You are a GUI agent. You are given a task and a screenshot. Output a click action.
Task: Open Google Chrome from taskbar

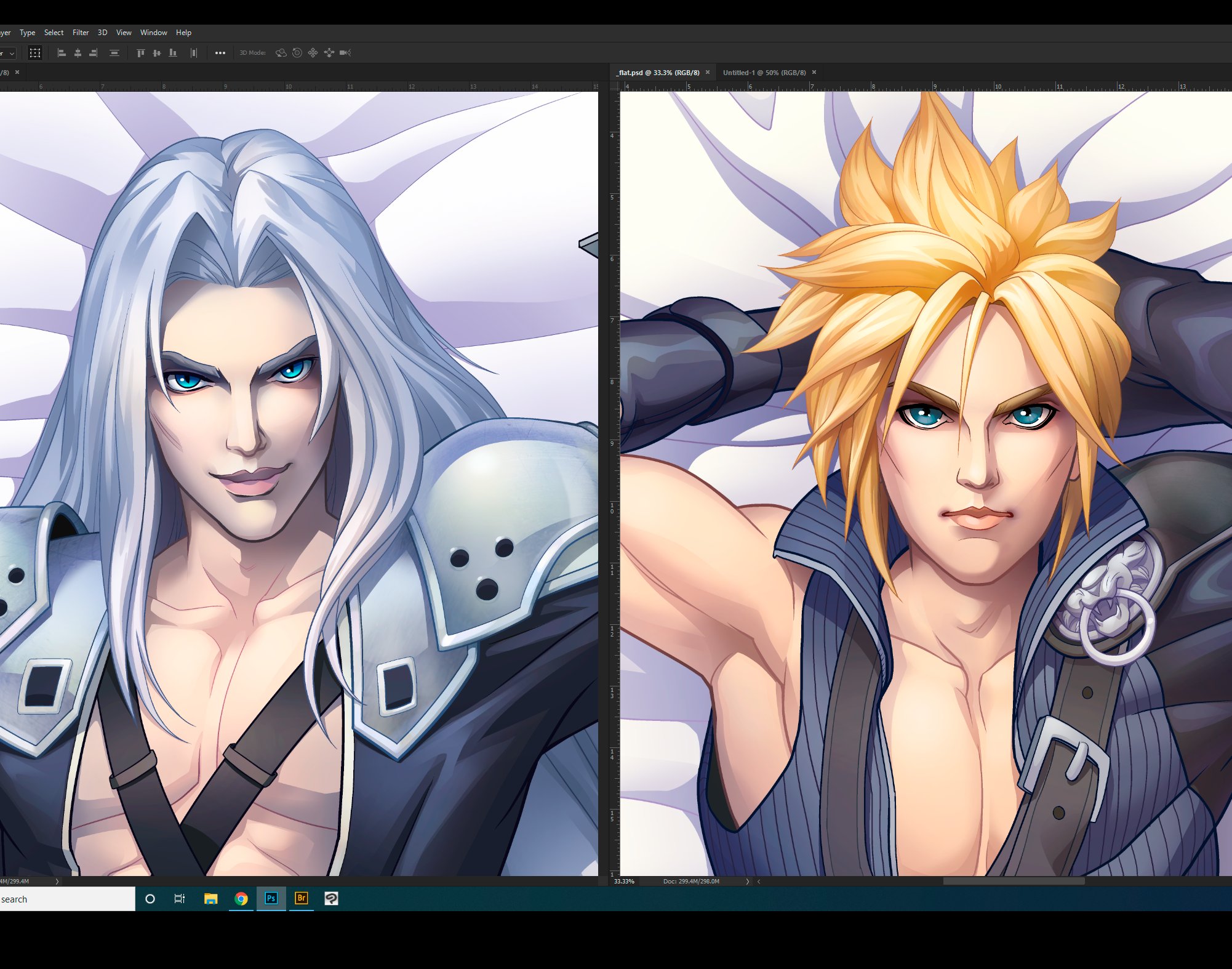tap(241, 899)
